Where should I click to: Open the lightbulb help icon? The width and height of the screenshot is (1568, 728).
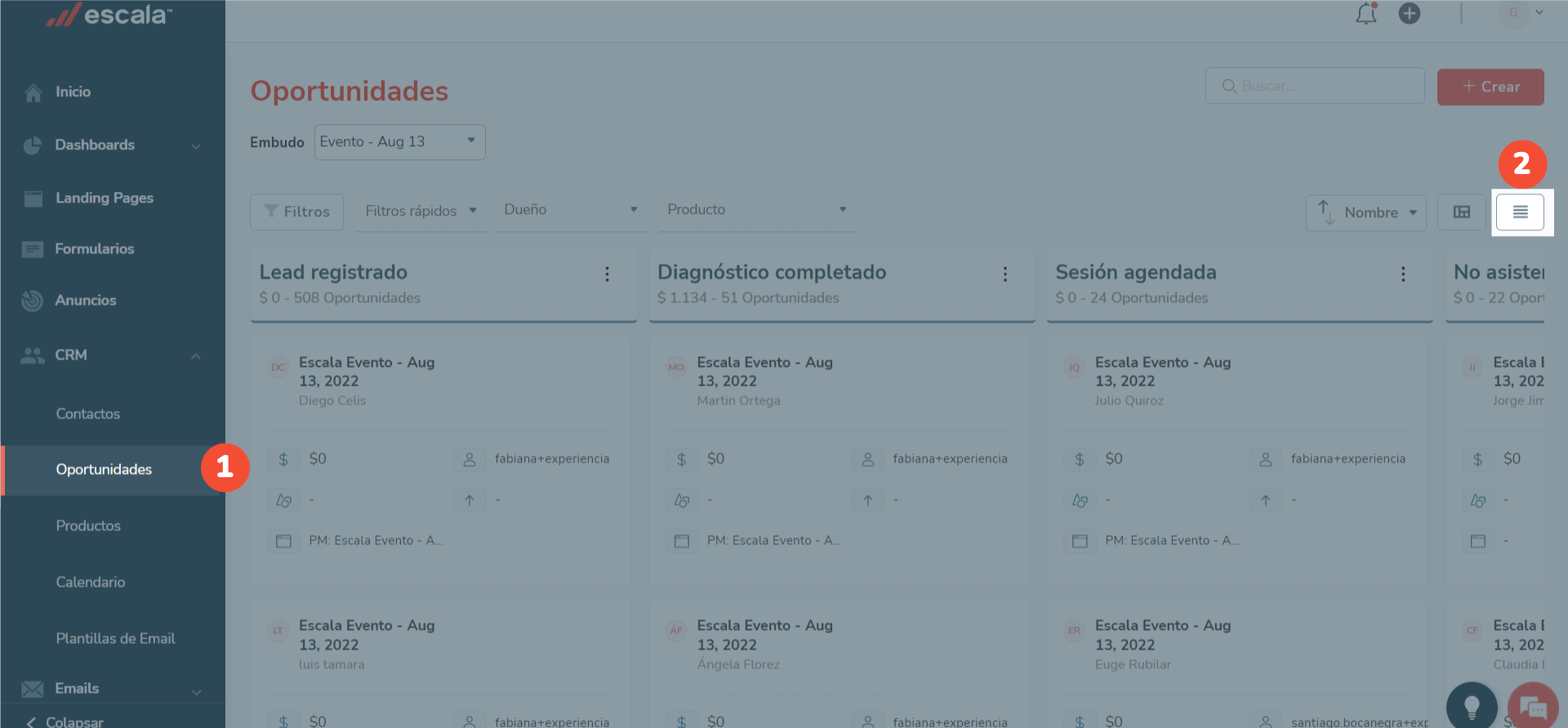tap(1472, 705)
